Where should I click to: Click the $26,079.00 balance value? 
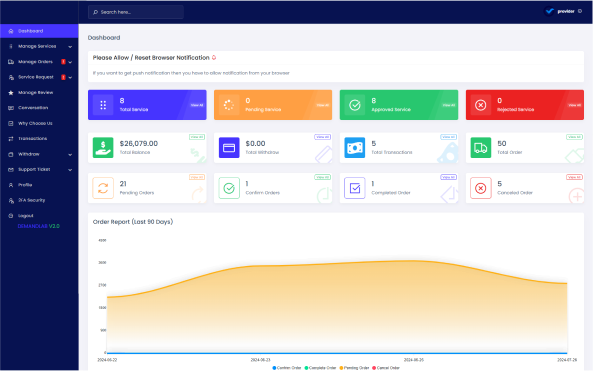pos(139,143)
